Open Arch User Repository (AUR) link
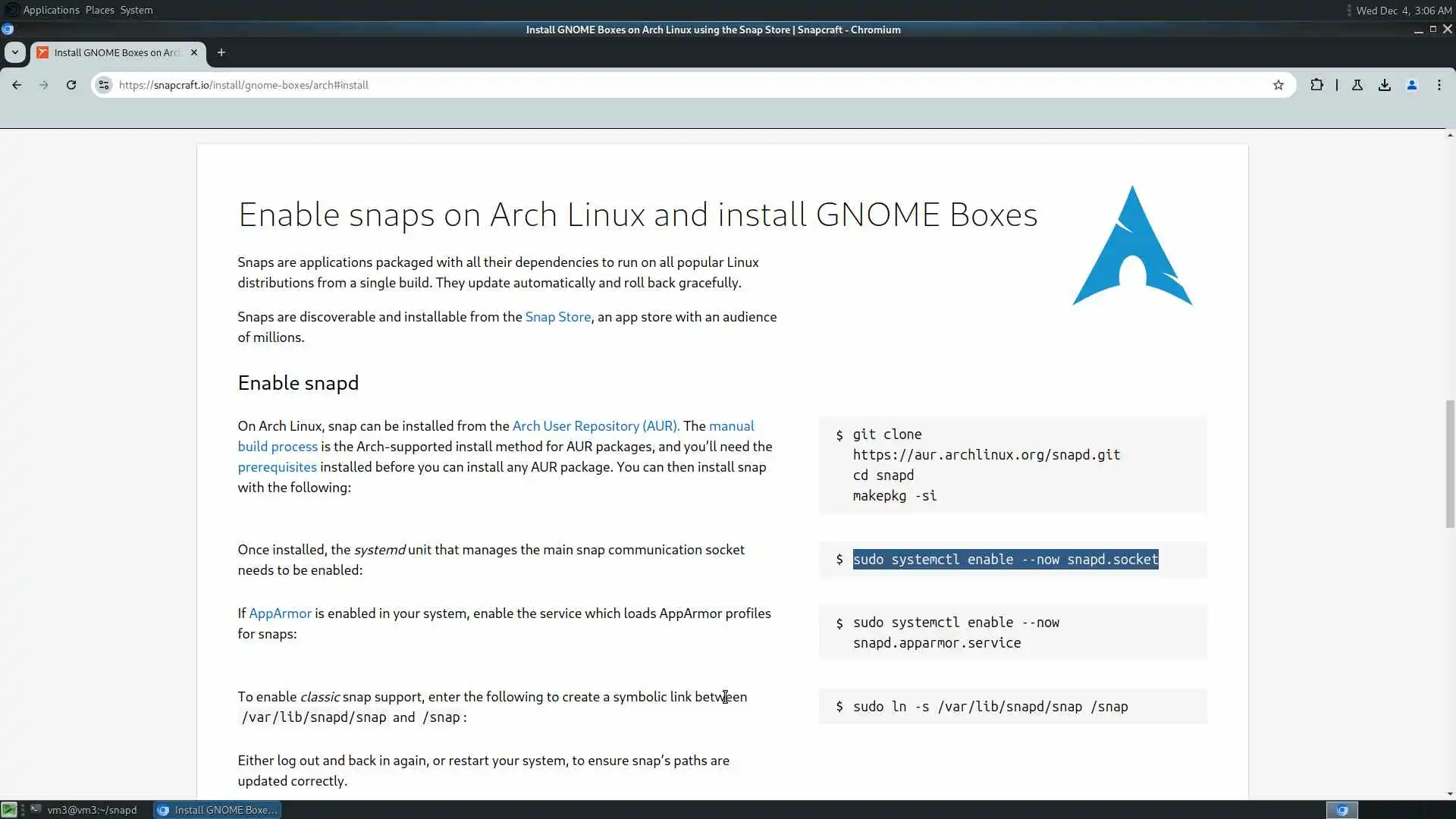Screen dimensions: 1456x819 point(595,426)
